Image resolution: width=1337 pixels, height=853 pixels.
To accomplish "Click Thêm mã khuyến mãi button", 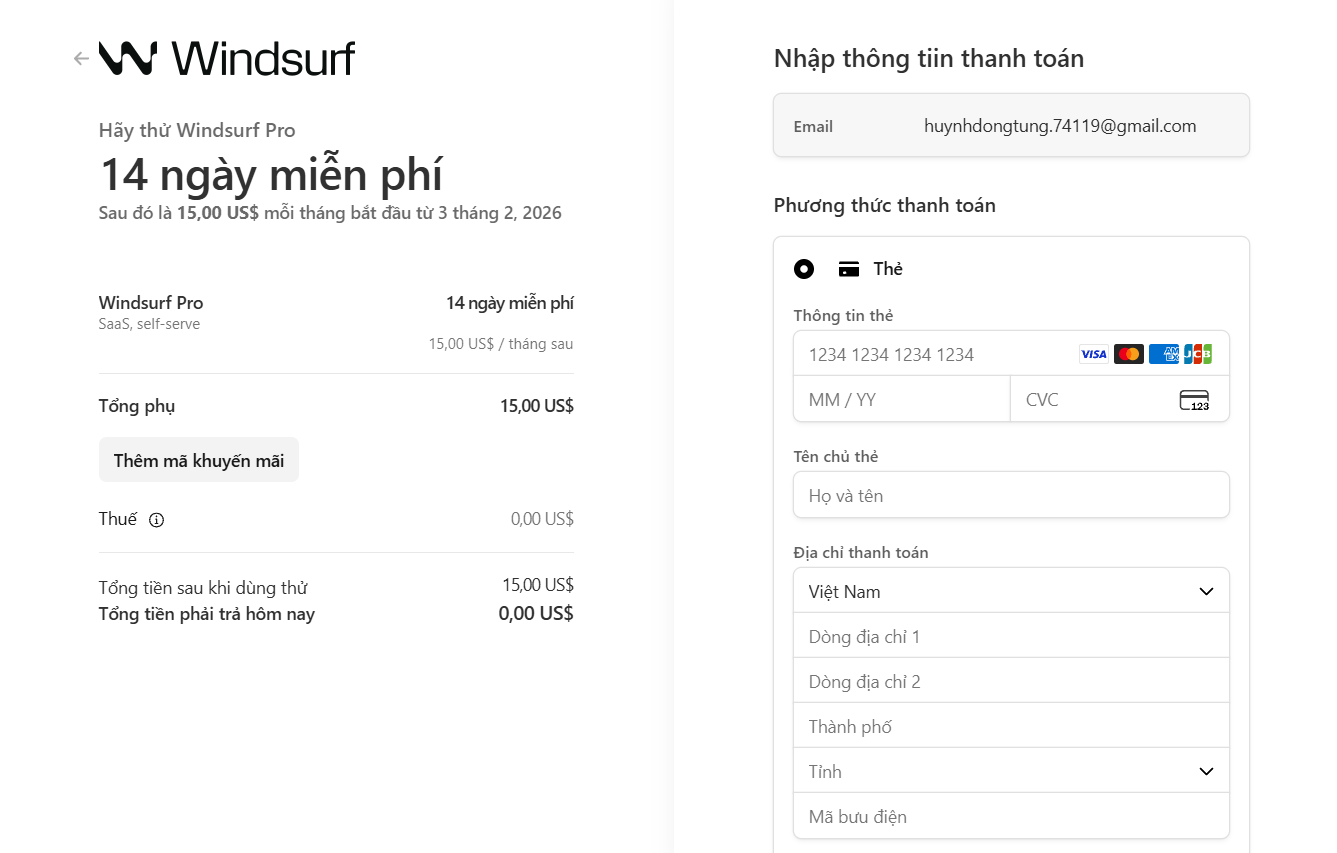I will tap(198, 459).
